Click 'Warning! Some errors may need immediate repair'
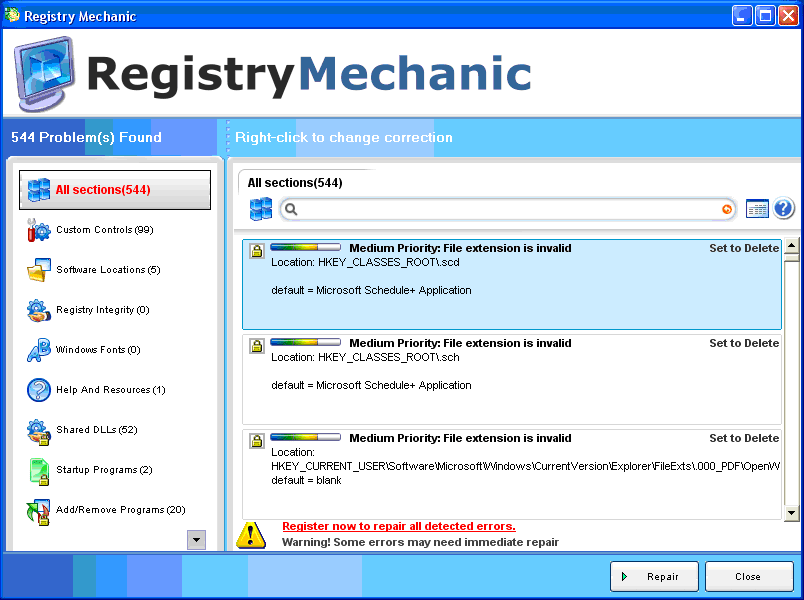Viewport: 804px width, 600px height. click(420, 542)
